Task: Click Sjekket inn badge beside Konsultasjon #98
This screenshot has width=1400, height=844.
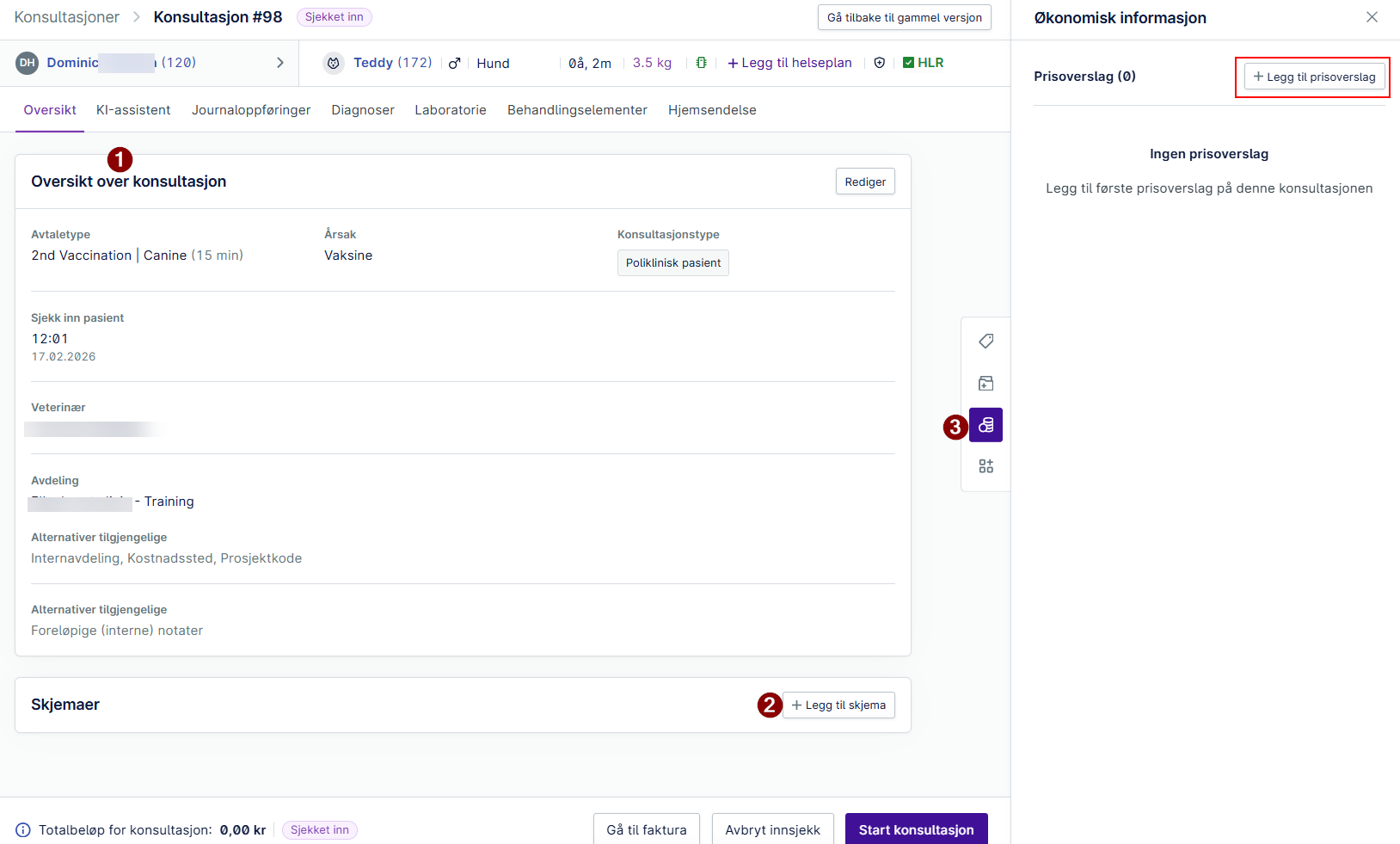Action: tap(335, 17)
